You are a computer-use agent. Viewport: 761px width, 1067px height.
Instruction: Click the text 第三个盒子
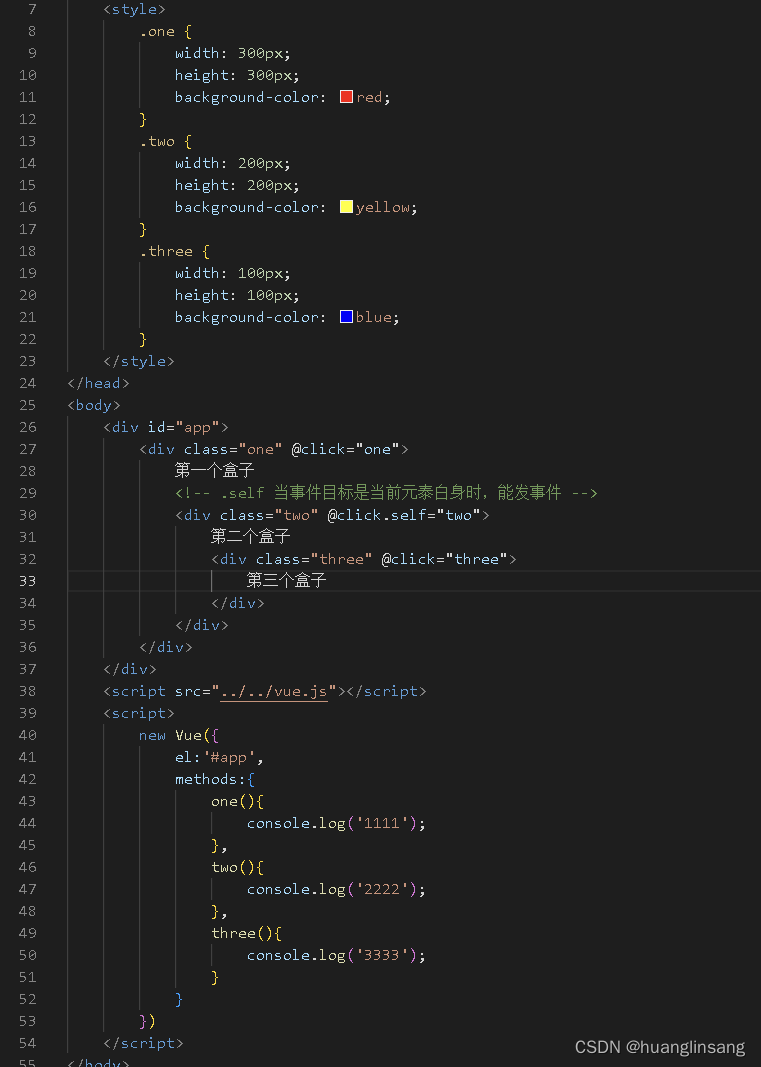click(x=287, y=580)
